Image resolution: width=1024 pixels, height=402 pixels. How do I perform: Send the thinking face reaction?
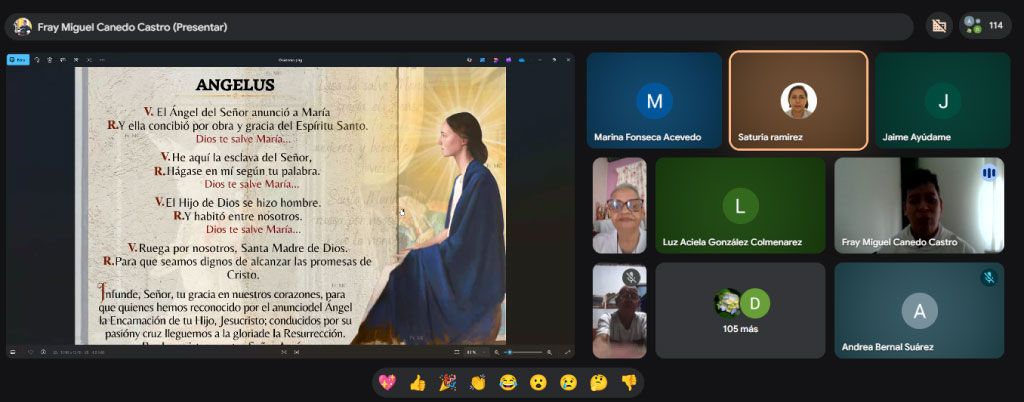coord(598,382)
